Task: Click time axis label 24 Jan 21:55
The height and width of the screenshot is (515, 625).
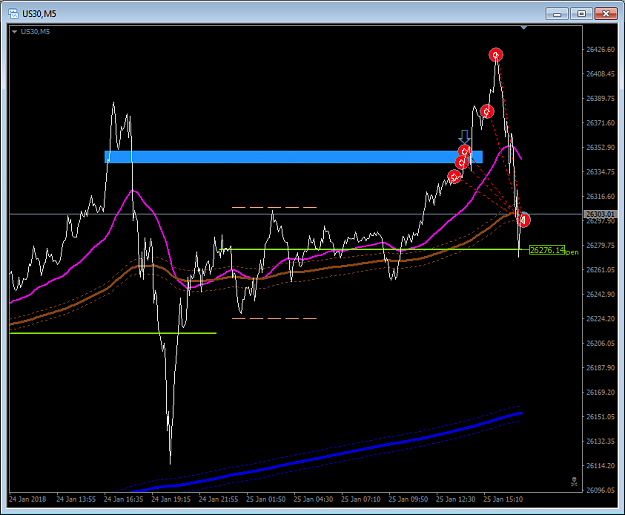Action: click(x=218, y=499)
